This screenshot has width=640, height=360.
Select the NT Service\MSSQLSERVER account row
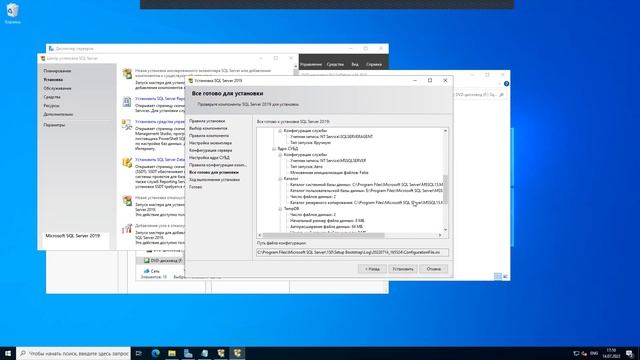point(328,161)
